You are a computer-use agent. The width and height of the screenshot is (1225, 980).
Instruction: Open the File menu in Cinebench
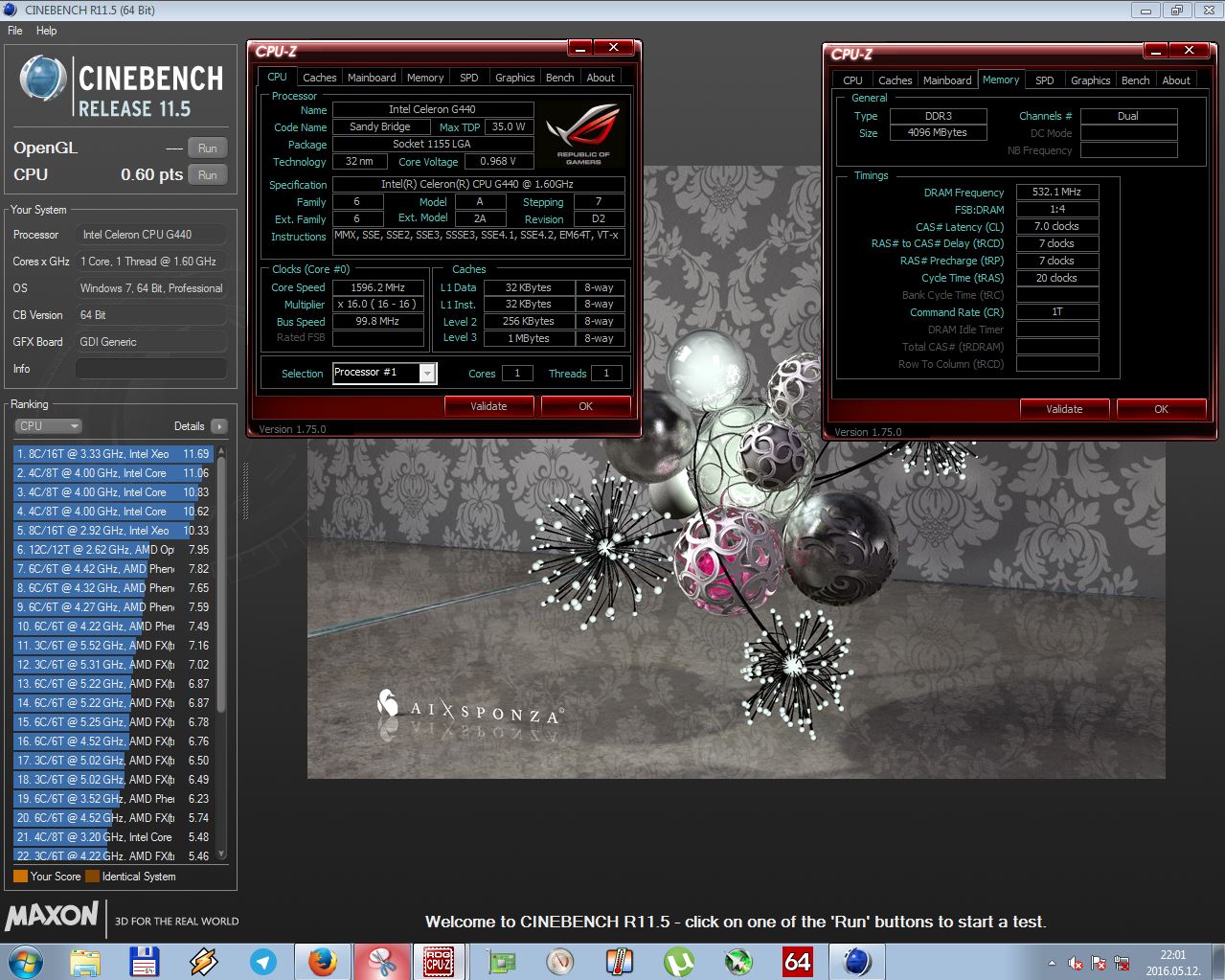[15, 31]
